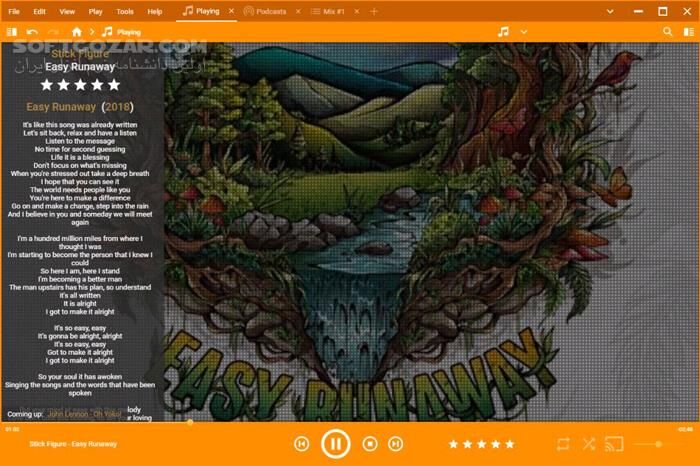
Task: Toggle repeat mode
Action: [563, 443]
